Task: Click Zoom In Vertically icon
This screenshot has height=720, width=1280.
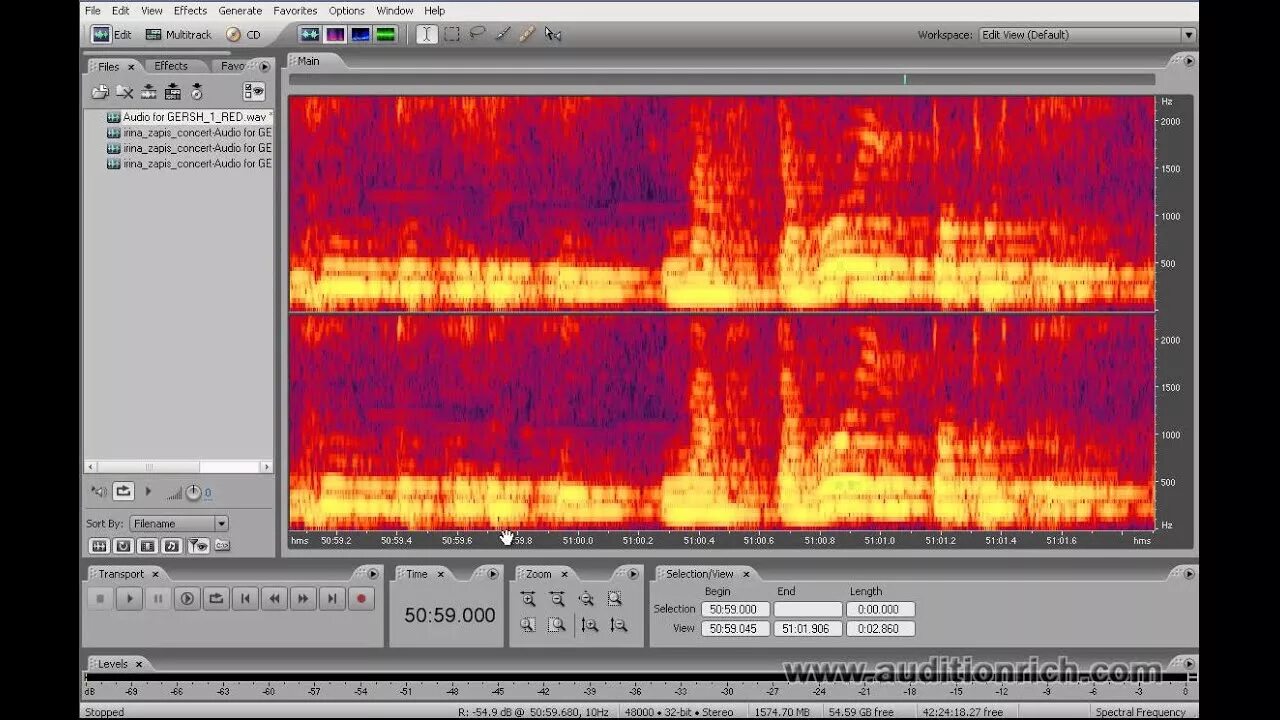Action: point(590,625)
